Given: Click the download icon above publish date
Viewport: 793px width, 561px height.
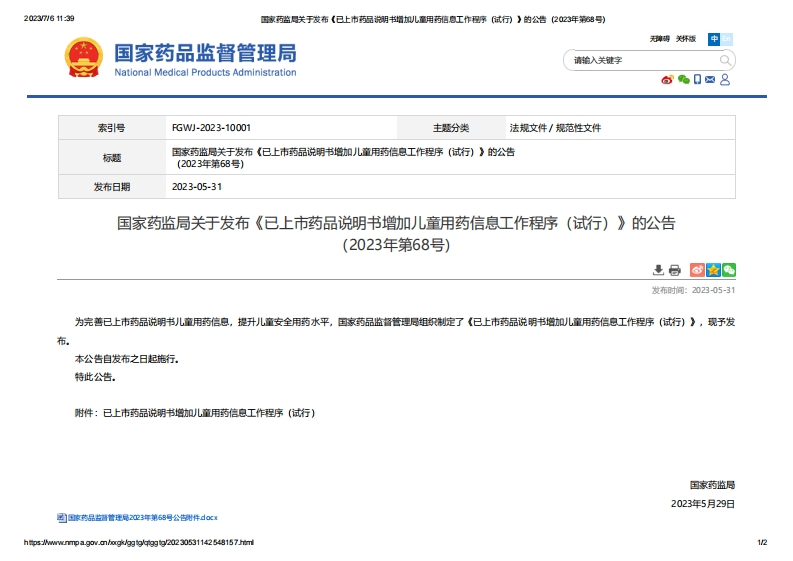Looking at the screenshot, I should coord(658,270).
